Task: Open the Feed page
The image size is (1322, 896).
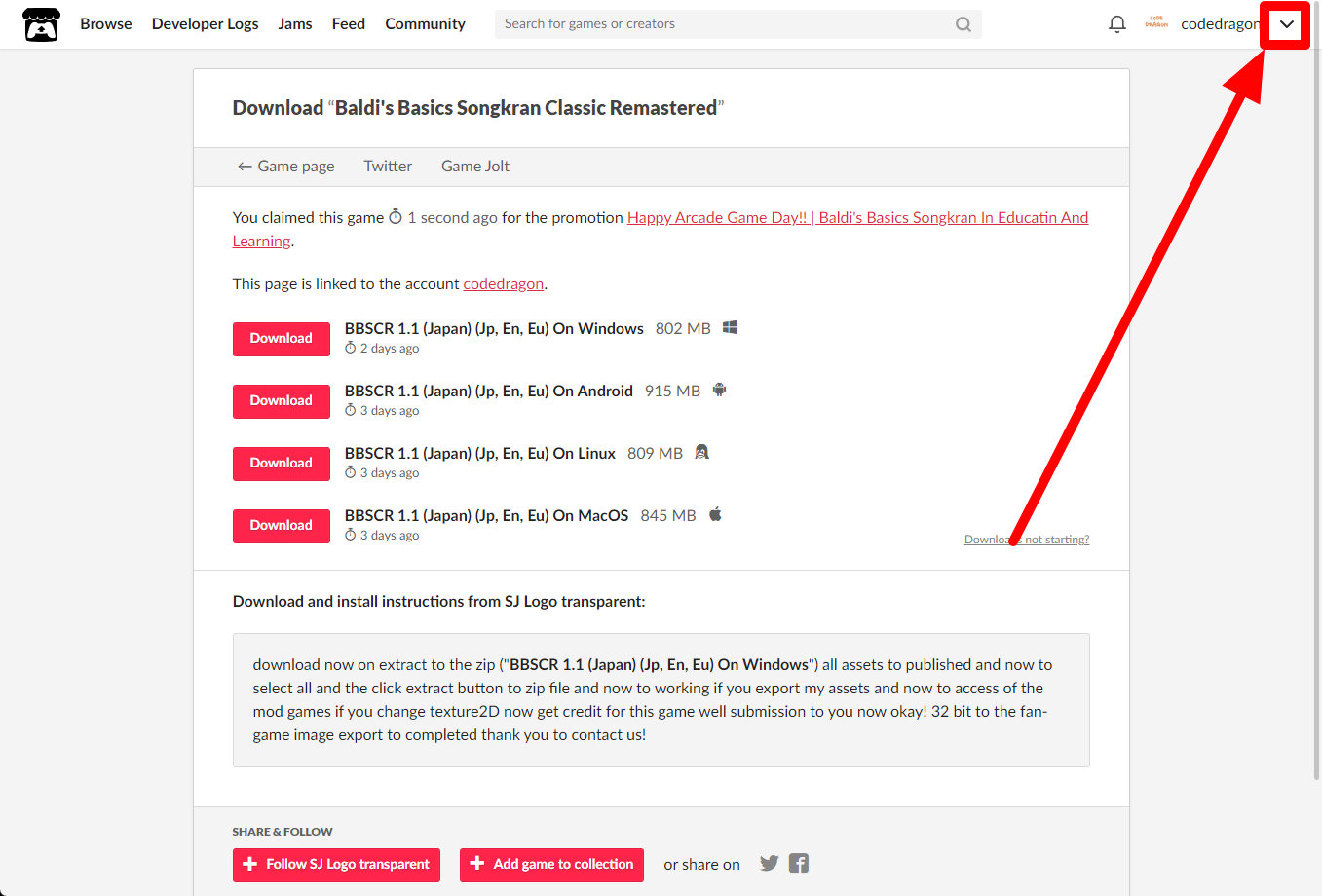Action: (x=349, y=24)
